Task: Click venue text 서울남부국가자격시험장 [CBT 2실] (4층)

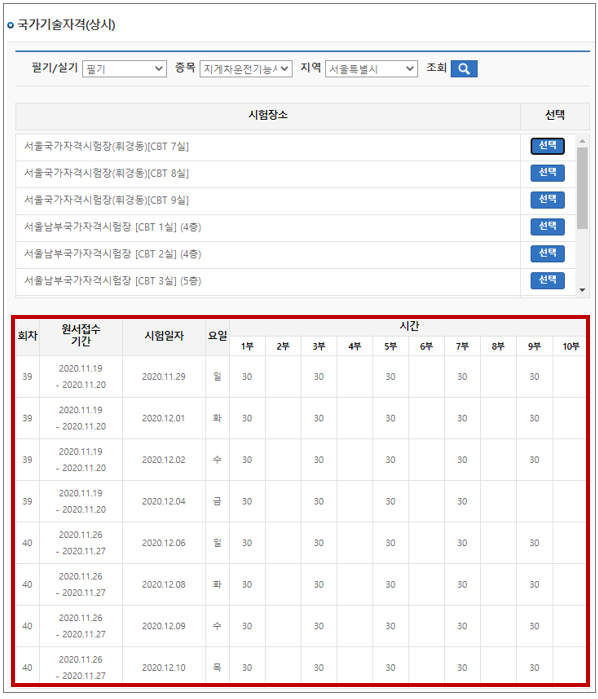Action: [x=113, y=254]
